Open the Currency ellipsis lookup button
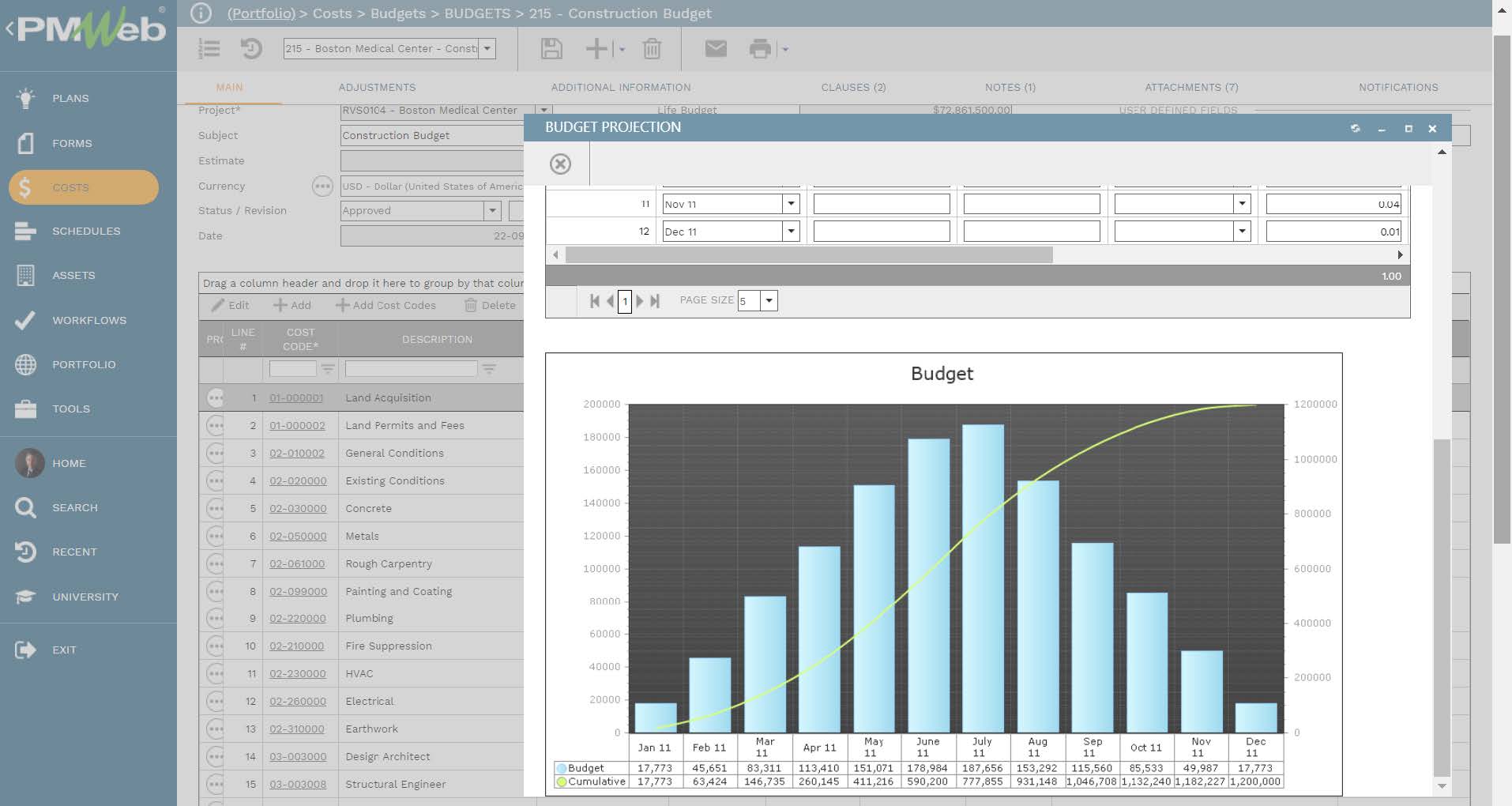The width and height of the screenshot is (1512, 806). (322, 186)
